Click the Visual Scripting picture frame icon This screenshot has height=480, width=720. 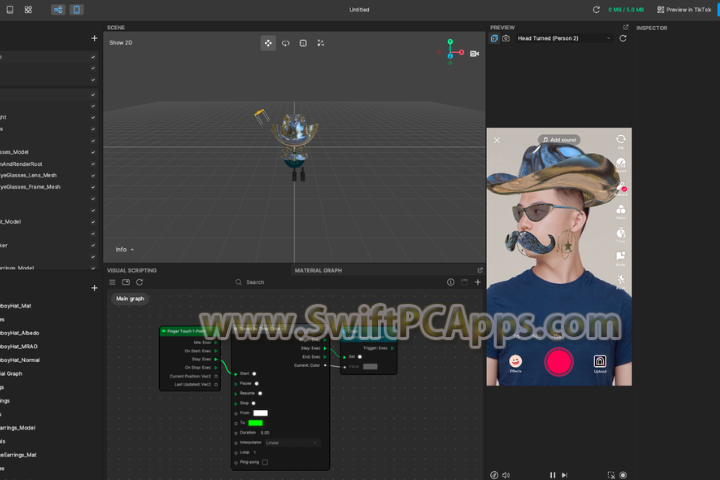coord(126,282)
